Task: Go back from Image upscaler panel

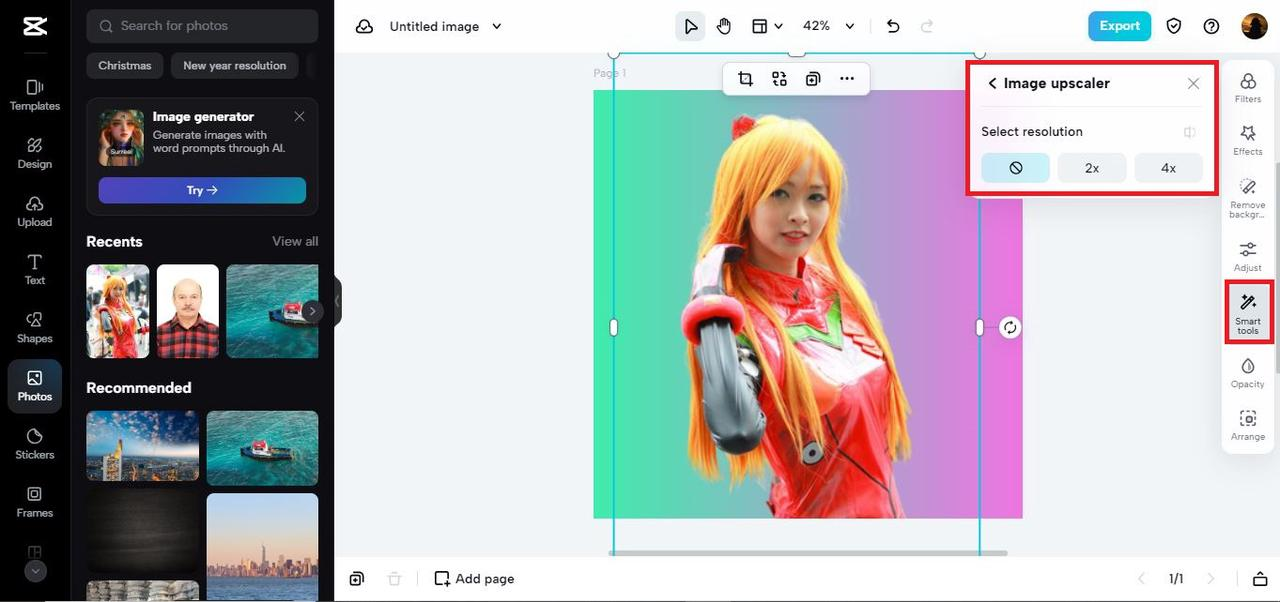Action: click(x=992, y=84)
